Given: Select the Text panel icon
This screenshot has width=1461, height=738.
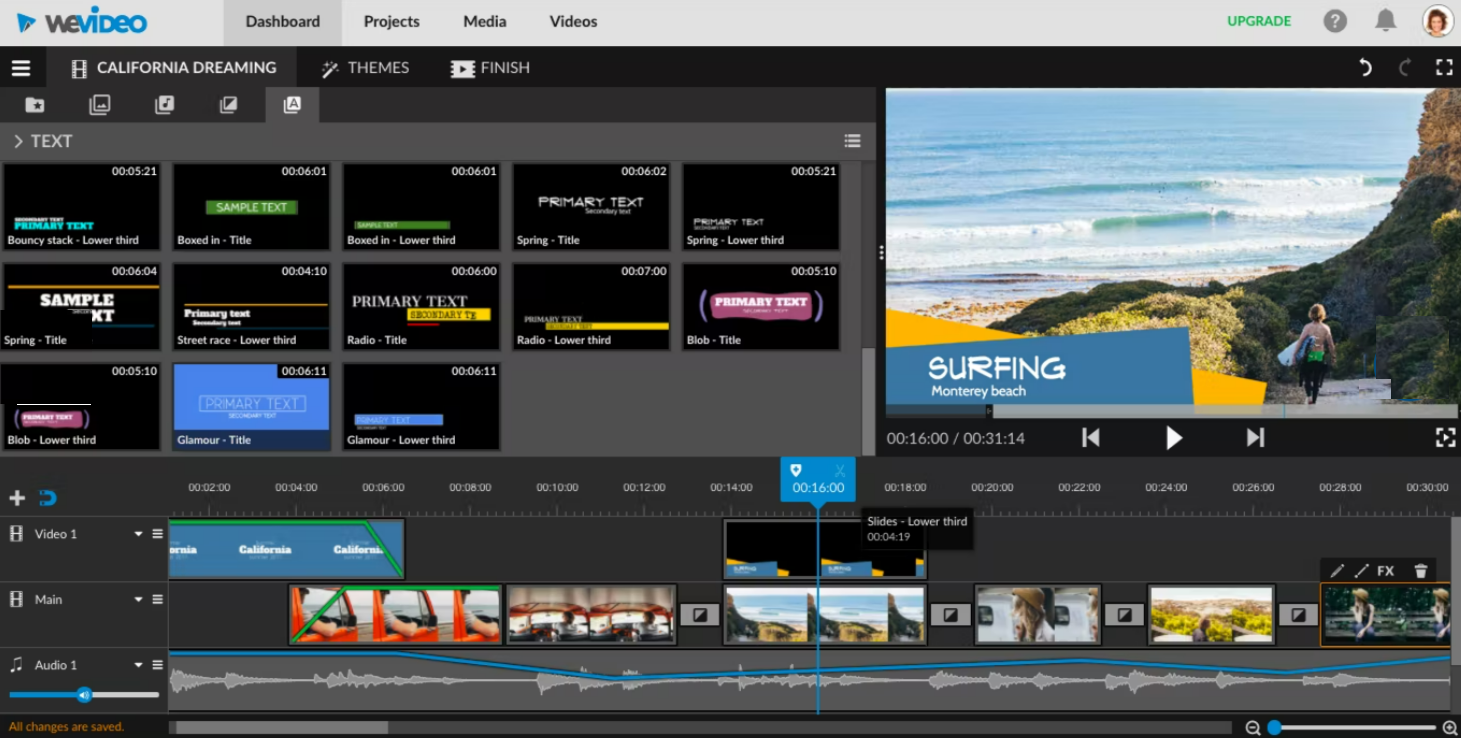Looking at the screenshot, I should [291, 104].
